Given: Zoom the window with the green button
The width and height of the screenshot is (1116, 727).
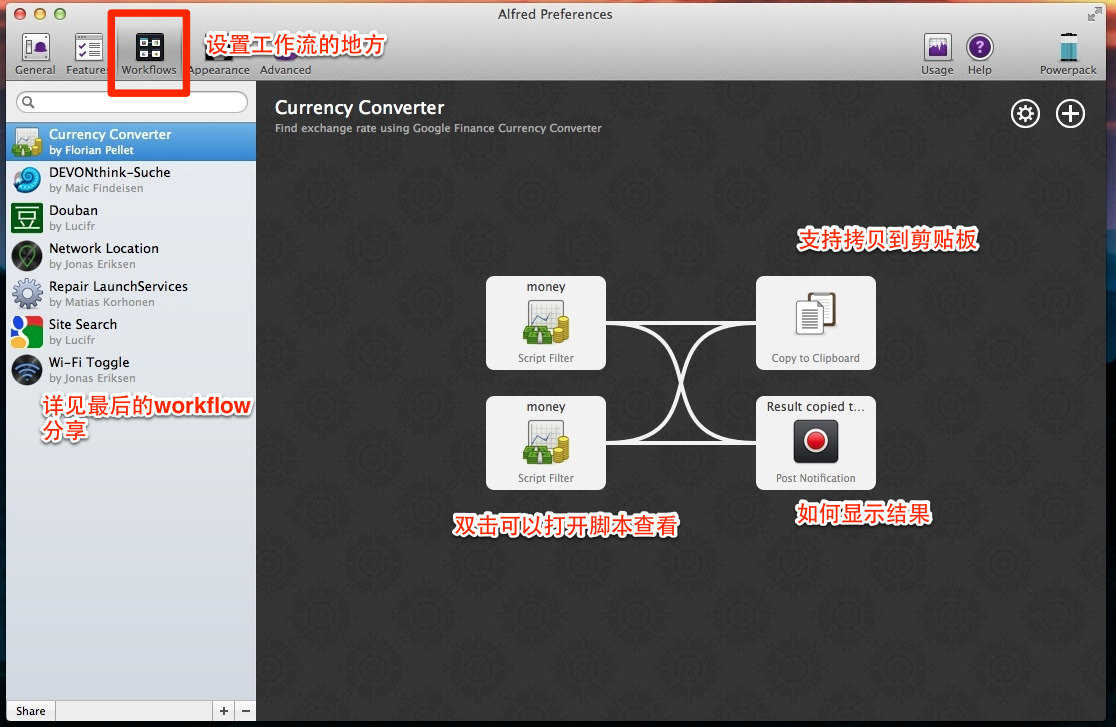Looking at the screenshot, I should [60, 14].
